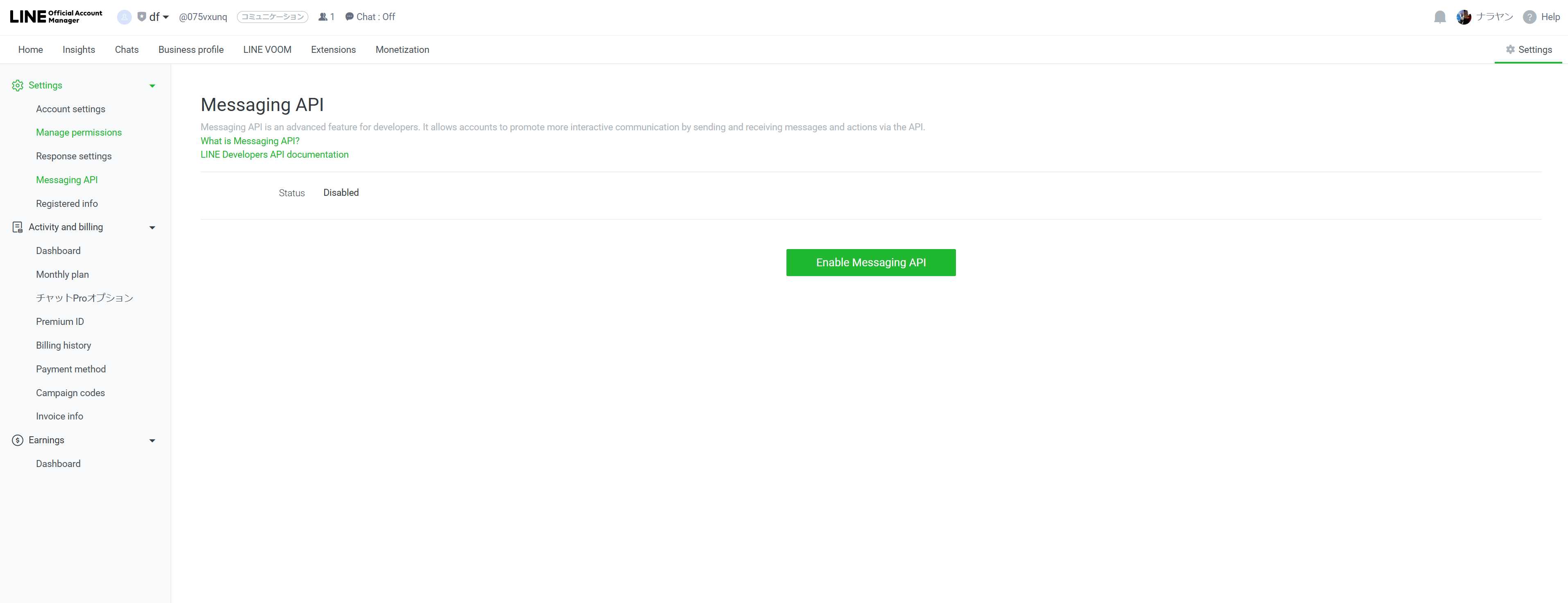This screenshot has width=1568, height=603.
Task: Click the notification bell icon
Action: coord(1439,17)
